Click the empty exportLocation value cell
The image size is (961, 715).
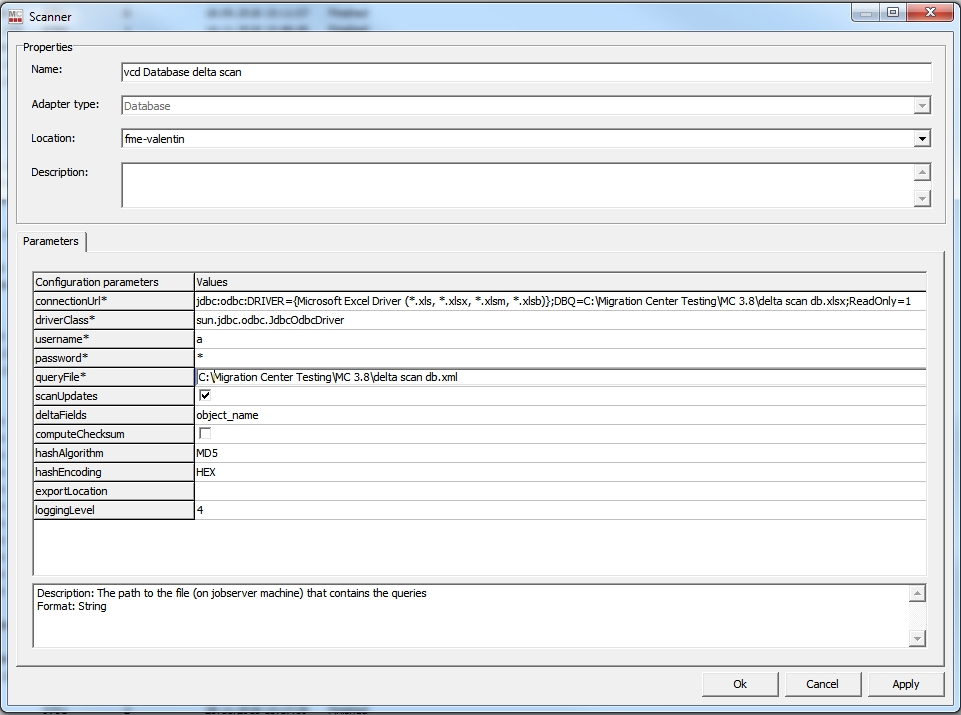[559, 491]
